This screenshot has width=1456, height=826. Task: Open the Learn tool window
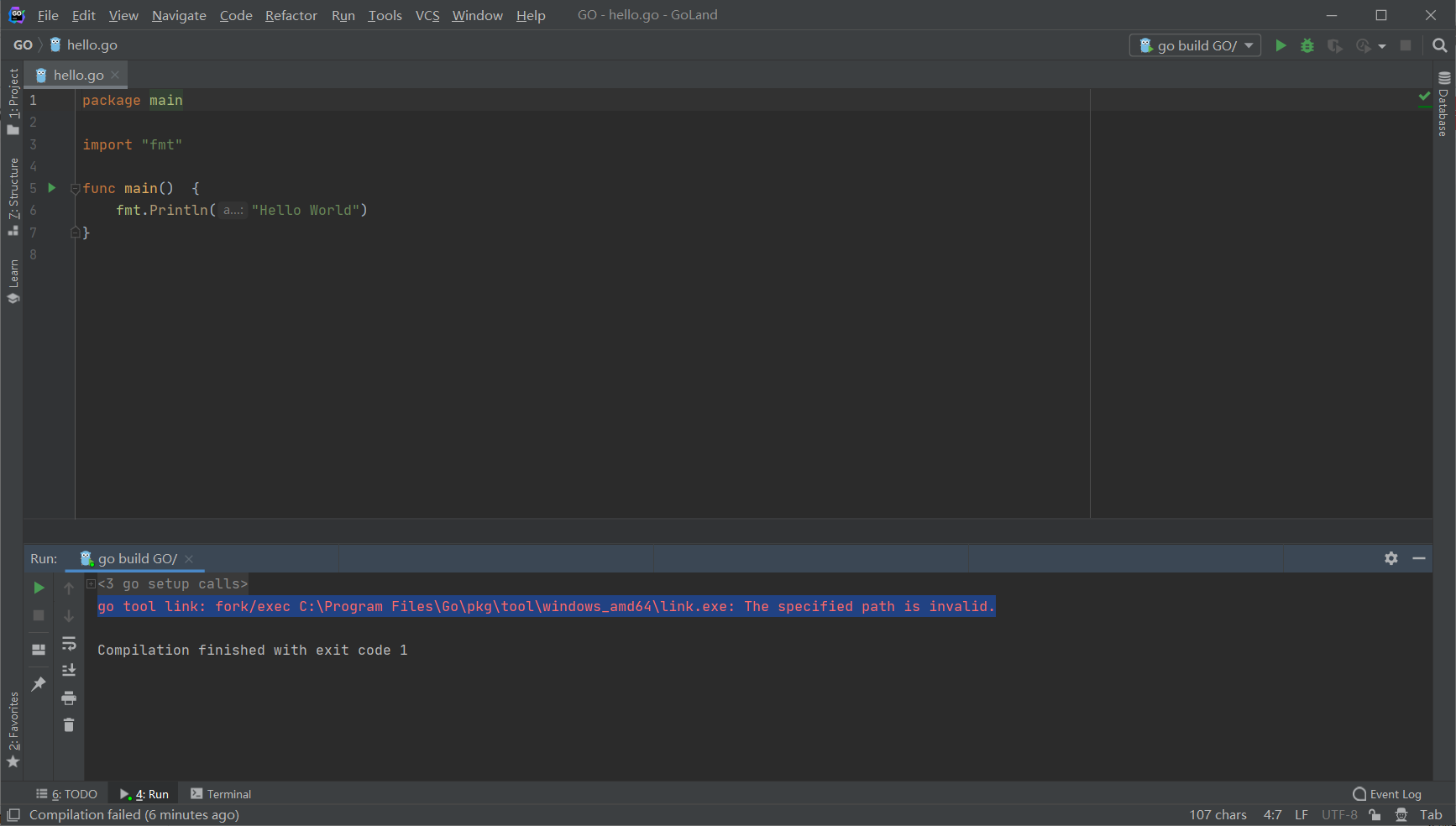(x=13, y=282)
